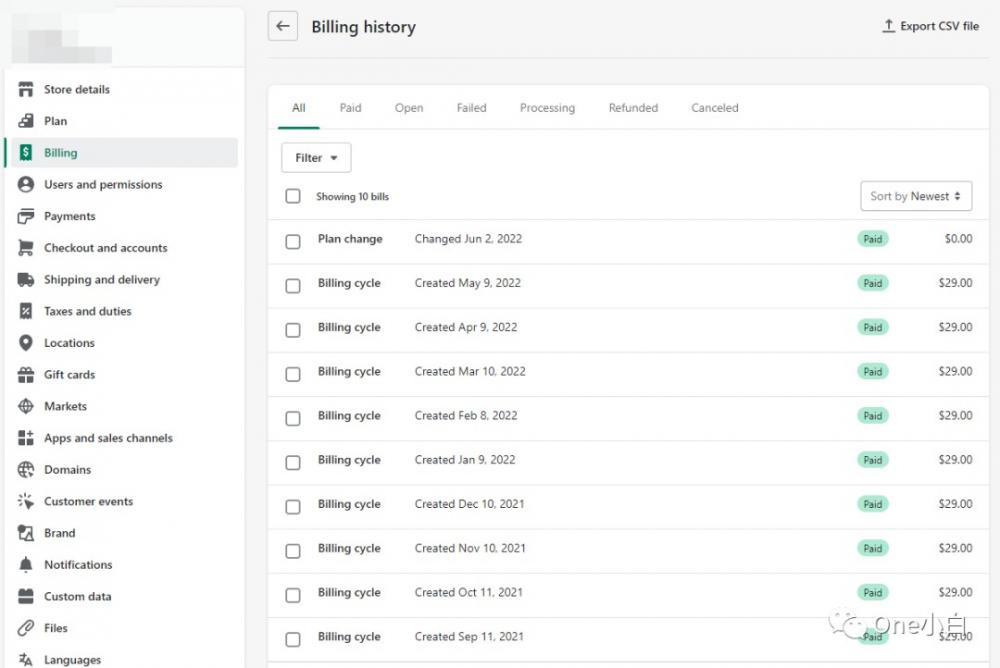The width and height of the screenshot is (1000, 668).
Task: Click the Taxes and duties receipt icon
Action: click(x=26, y=311)
